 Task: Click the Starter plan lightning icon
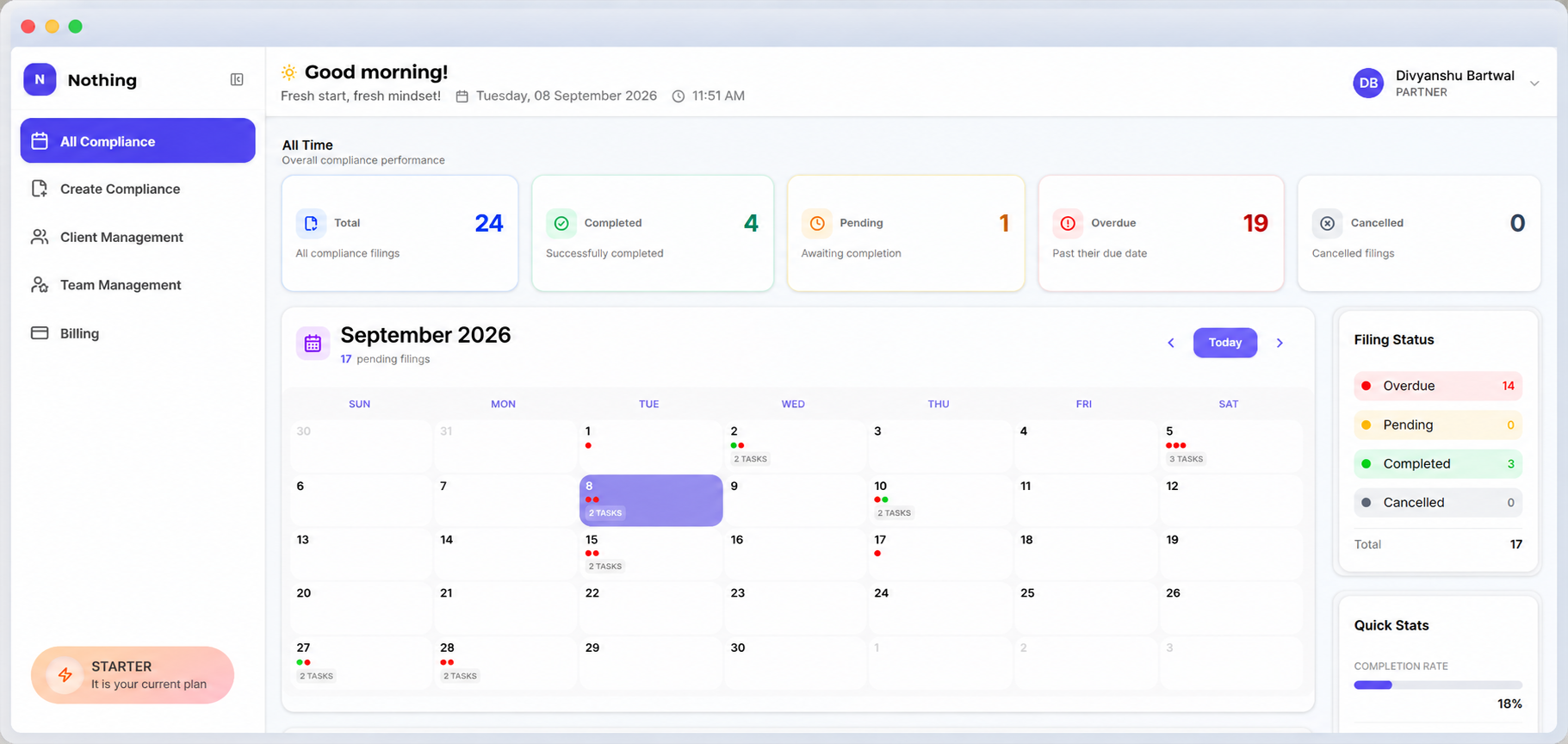65,675
